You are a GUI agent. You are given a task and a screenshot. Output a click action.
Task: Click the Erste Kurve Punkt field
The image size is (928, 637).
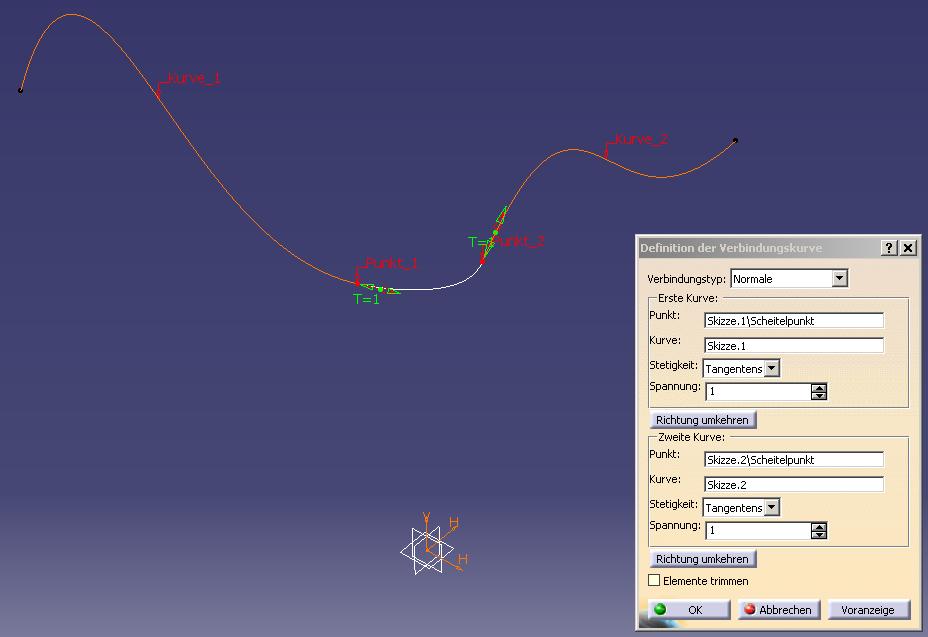794,321
